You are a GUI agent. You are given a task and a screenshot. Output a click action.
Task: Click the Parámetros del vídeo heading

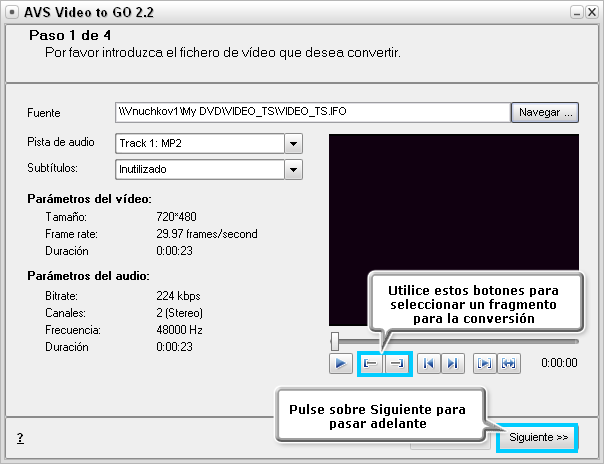90,199
